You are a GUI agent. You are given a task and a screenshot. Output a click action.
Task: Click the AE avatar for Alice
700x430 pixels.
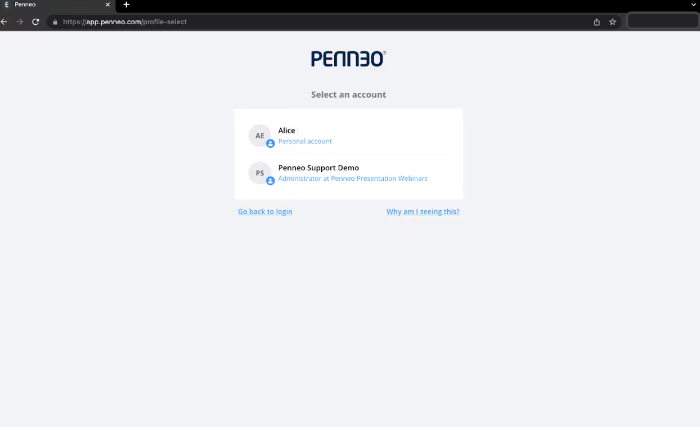click(260, 135)
